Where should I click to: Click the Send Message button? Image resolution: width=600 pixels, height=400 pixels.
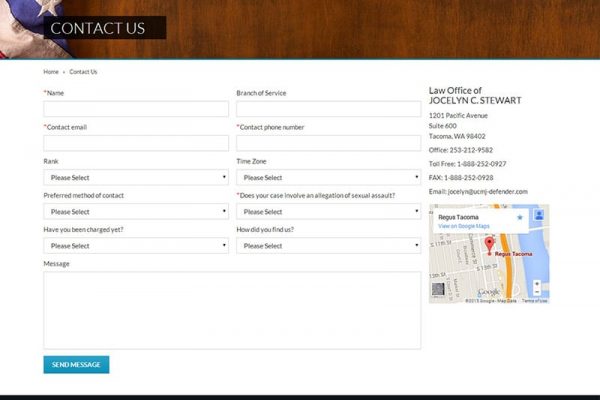coord(76,365)
